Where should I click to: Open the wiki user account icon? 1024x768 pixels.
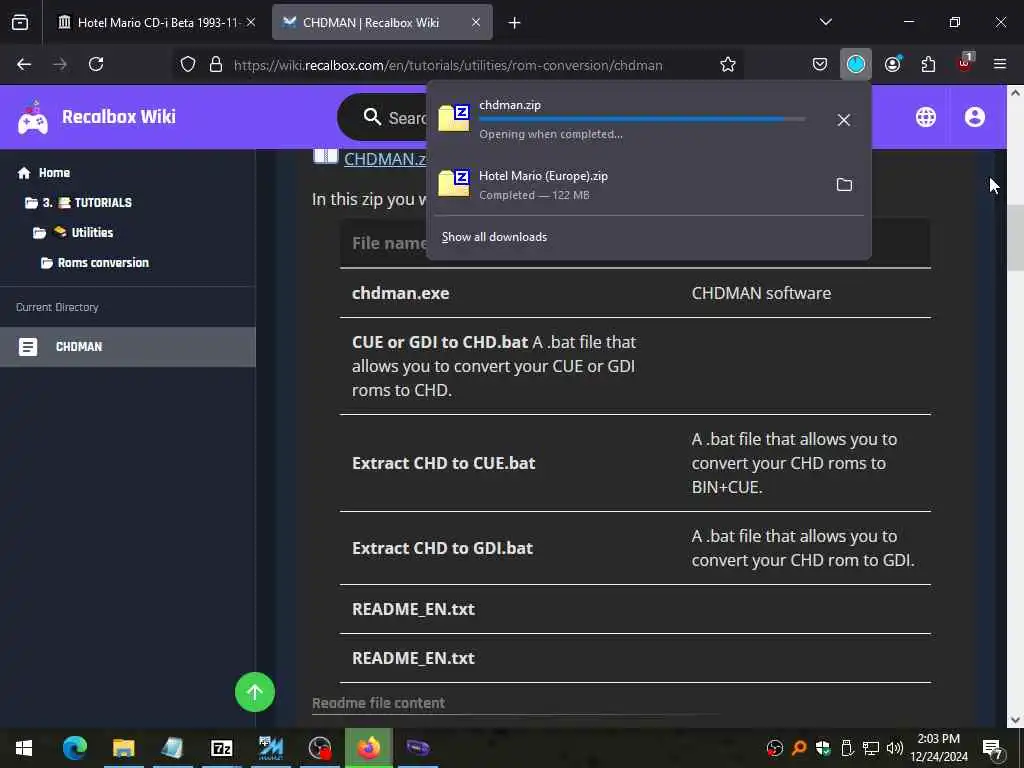[974, 117]
